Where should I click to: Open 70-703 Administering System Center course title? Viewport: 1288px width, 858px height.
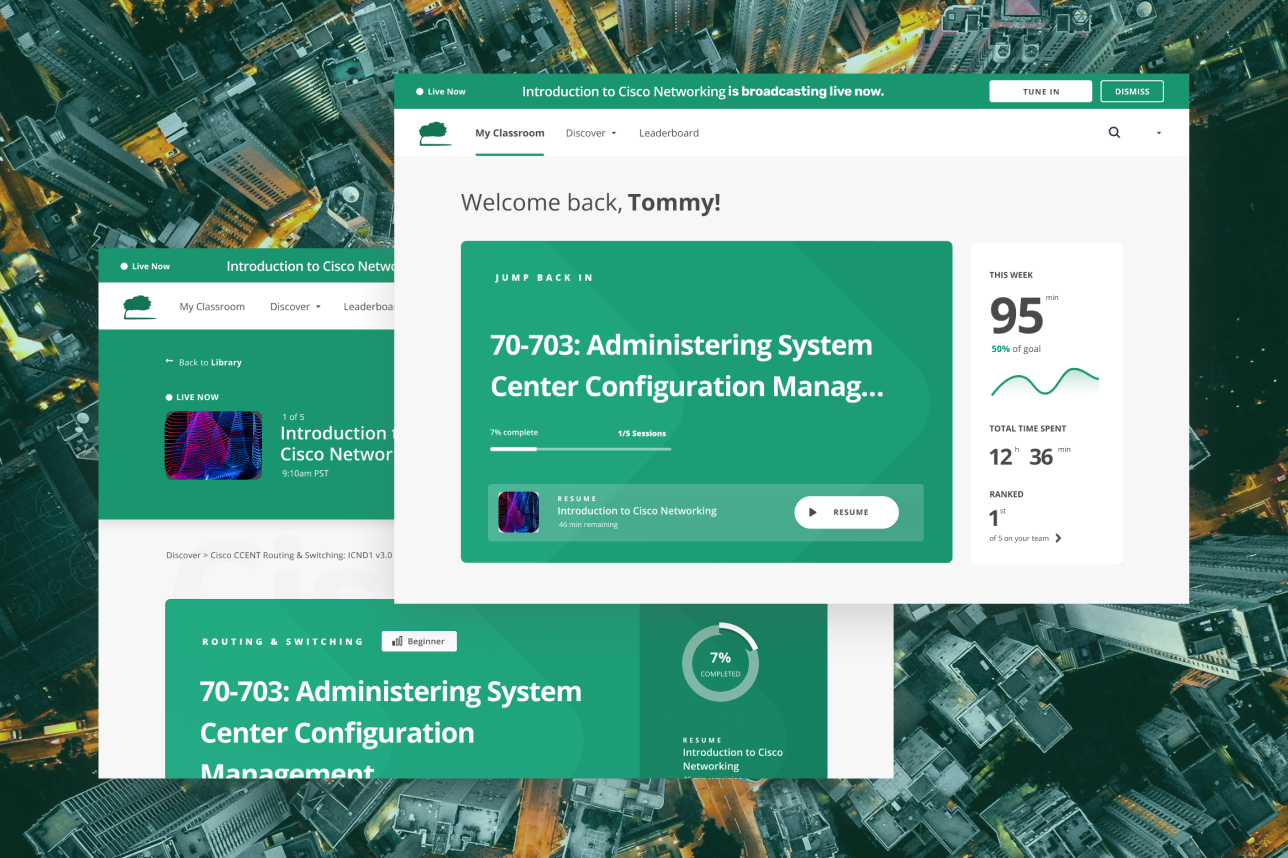pos(687,365)
